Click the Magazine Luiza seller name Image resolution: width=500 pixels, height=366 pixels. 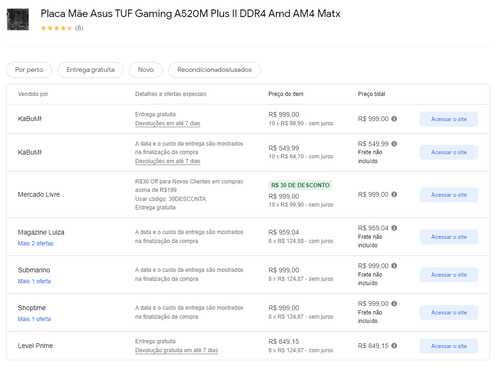(41, 232)
